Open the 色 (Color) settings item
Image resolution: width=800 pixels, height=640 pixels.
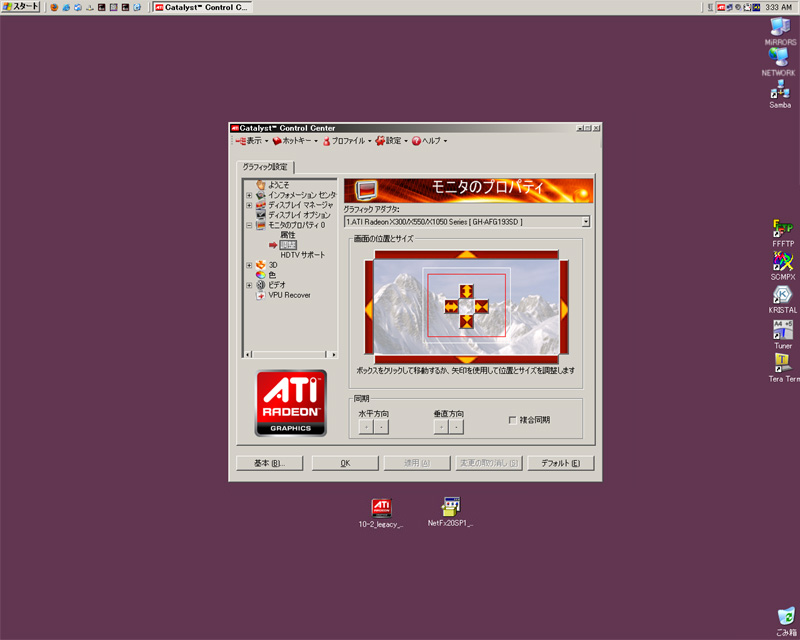272,275
